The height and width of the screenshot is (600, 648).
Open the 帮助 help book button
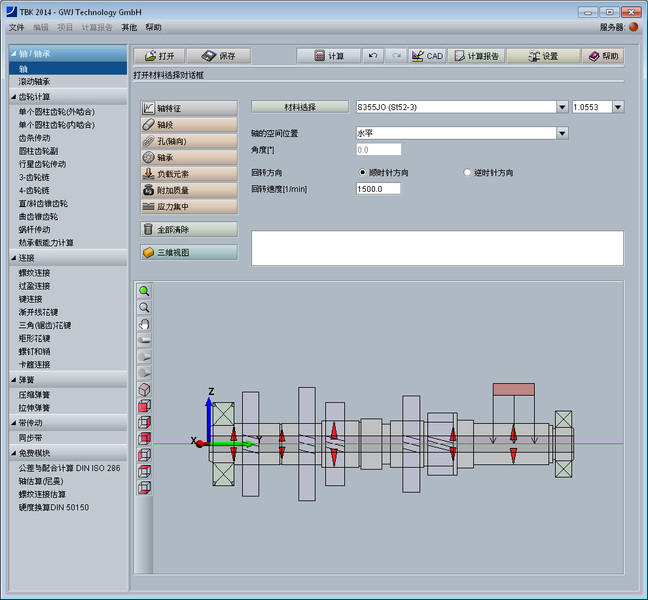[x=604, y=56]
